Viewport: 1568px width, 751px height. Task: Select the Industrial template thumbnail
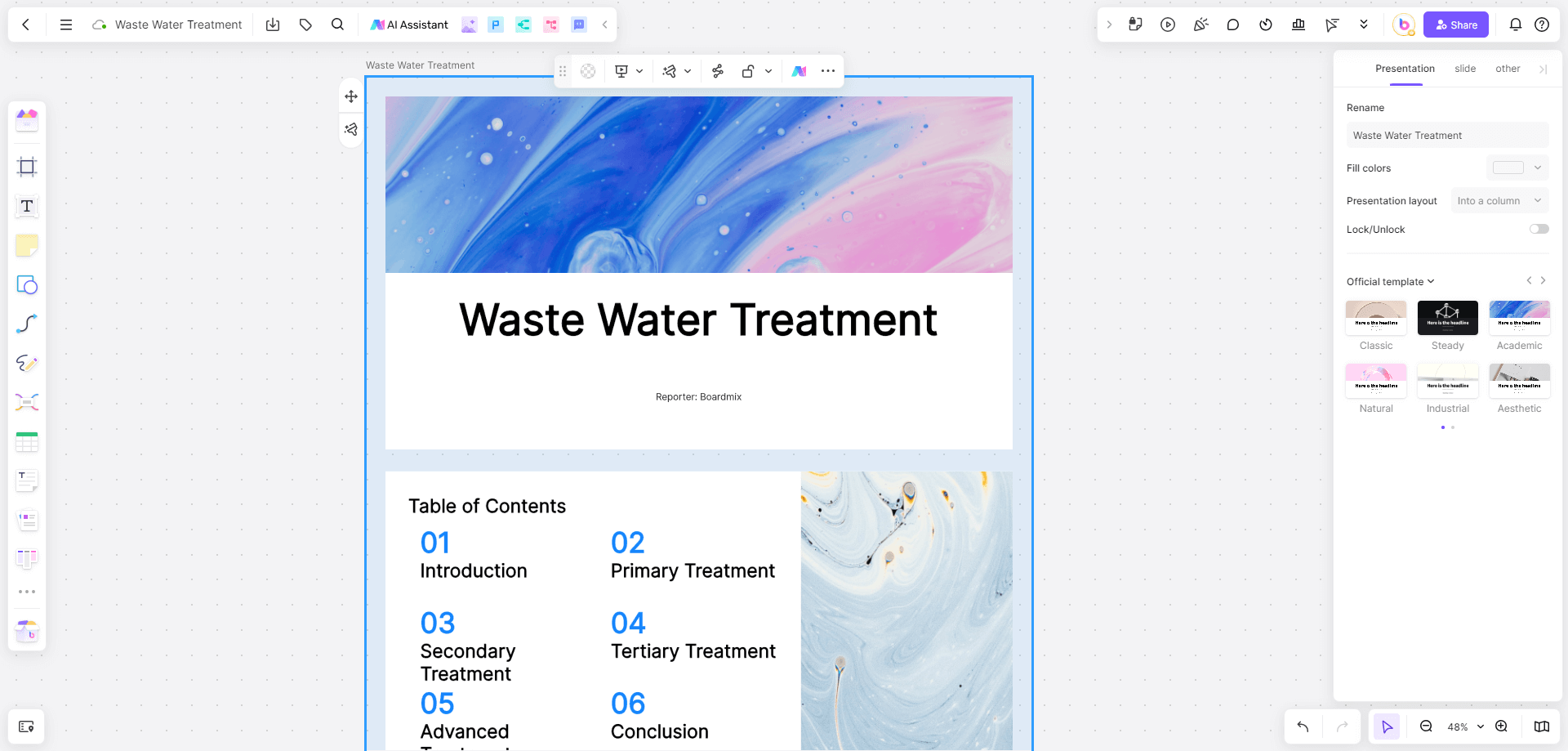tap(1448, 381)
